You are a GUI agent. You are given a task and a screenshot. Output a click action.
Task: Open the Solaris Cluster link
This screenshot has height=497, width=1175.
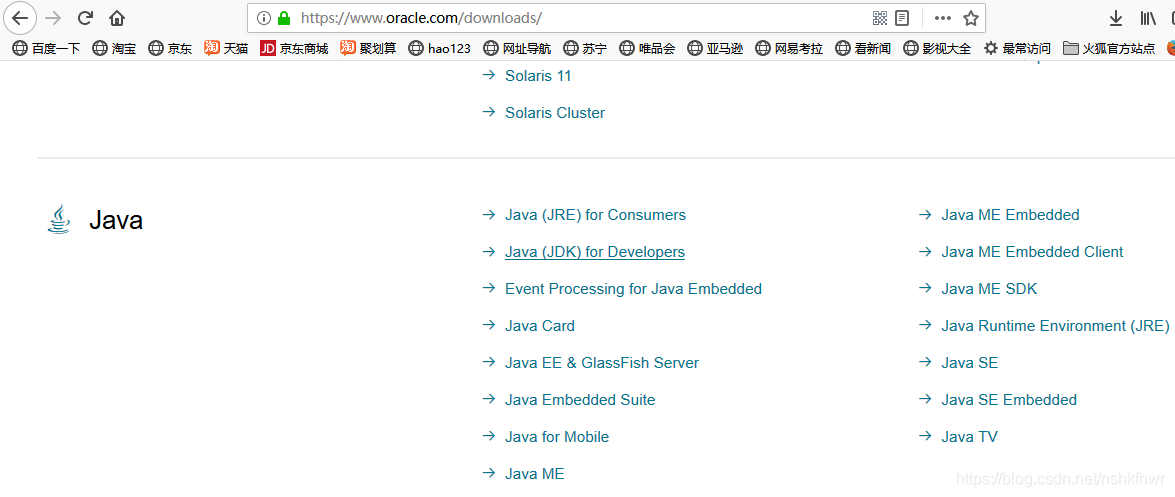pos(555,113)
